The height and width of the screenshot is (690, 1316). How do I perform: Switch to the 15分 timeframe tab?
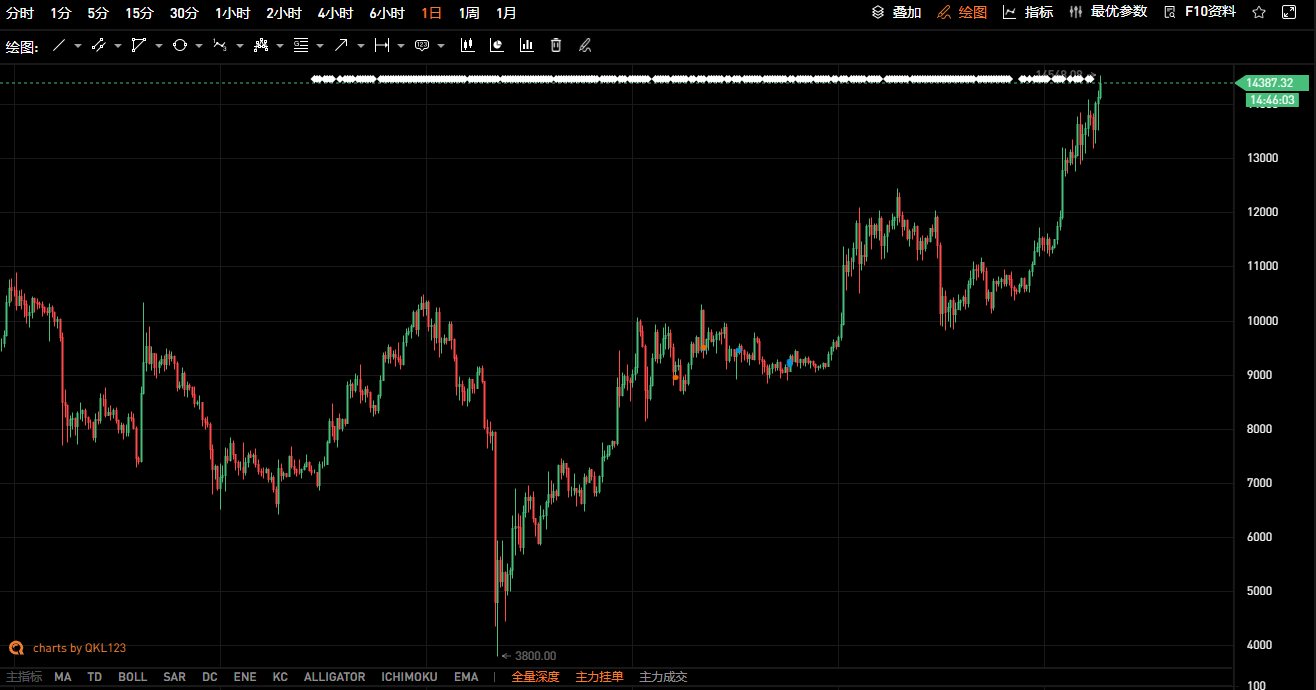pos(141,13)
